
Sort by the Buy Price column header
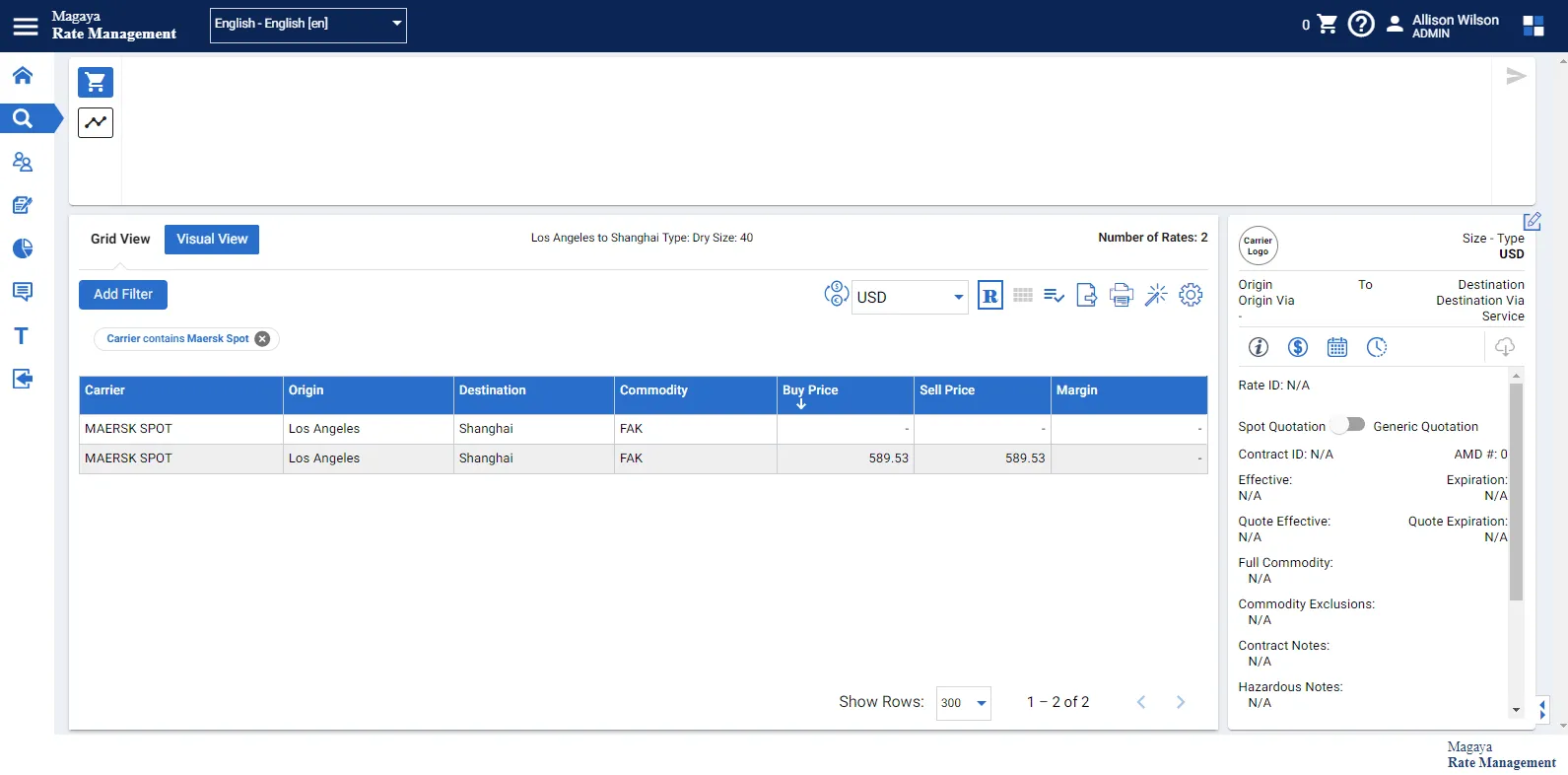pos(810,391)
